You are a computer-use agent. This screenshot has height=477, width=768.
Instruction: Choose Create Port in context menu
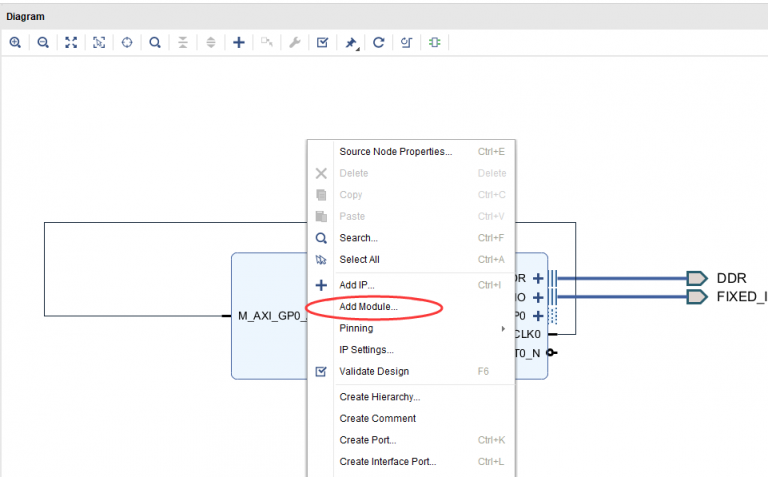pyautogui.click(x=367, y=440)
